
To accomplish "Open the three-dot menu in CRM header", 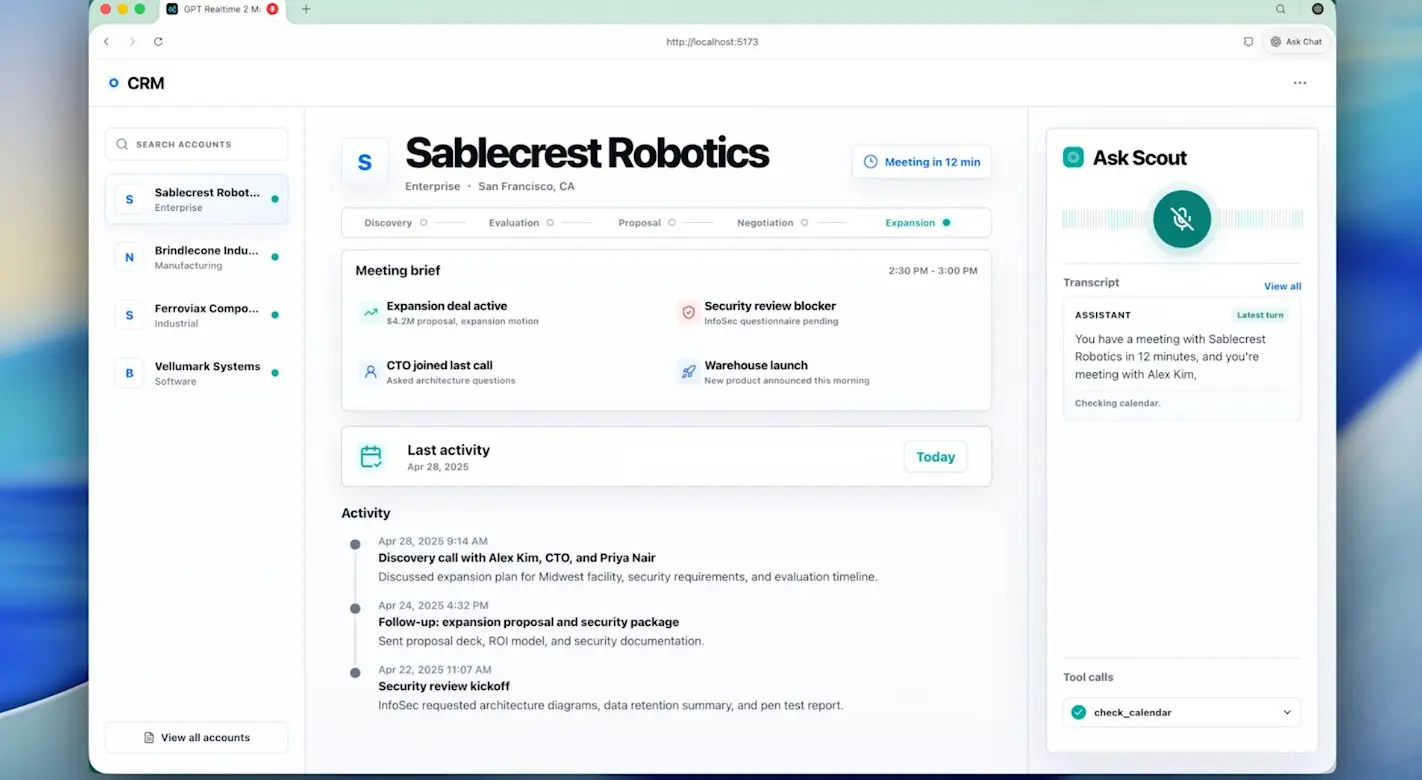I will coord(1299,83).
